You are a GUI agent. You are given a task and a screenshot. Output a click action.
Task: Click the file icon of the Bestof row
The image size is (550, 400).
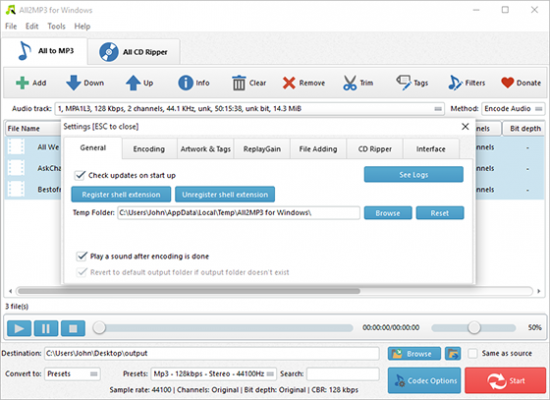pos(16,189)
